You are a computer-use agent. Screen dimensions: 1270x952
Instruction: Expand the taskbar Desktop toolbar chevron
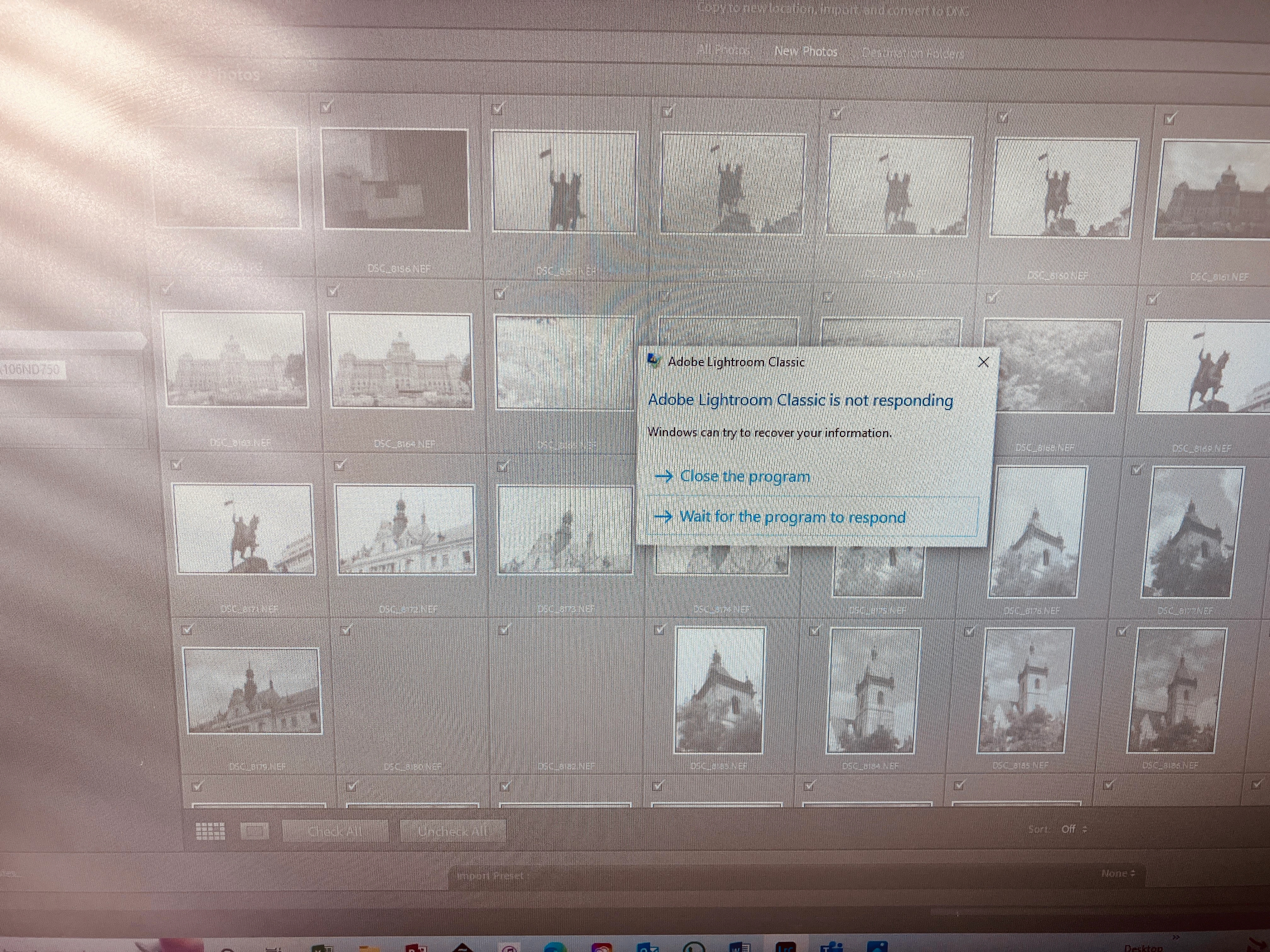pyautogui.click(x=1175, y=937)
